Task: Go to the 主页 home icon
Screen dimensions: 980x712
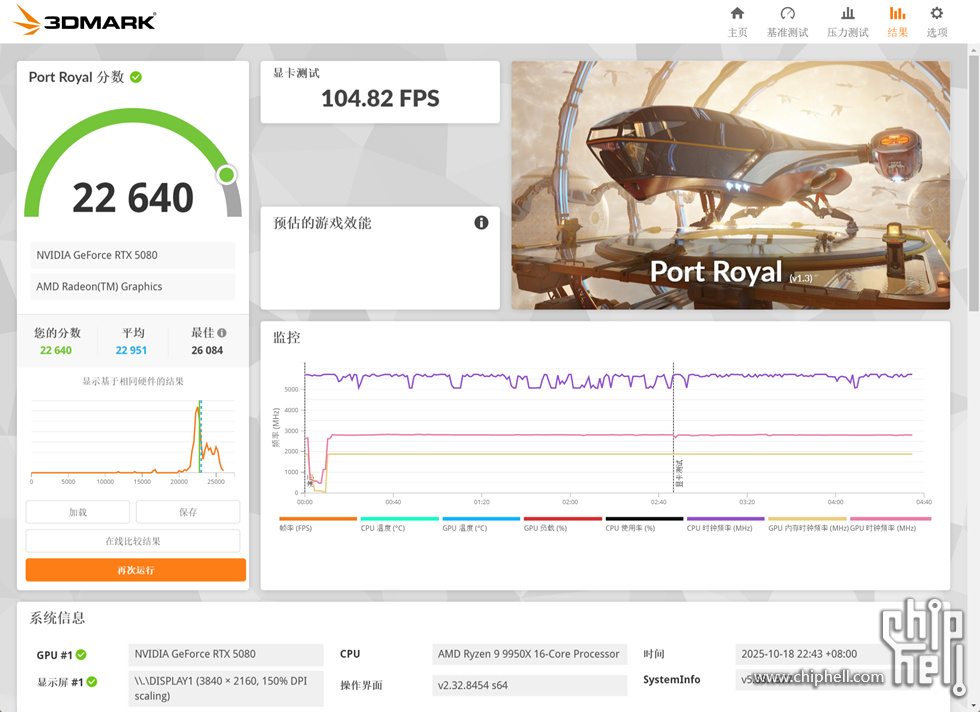Action: 737,14
